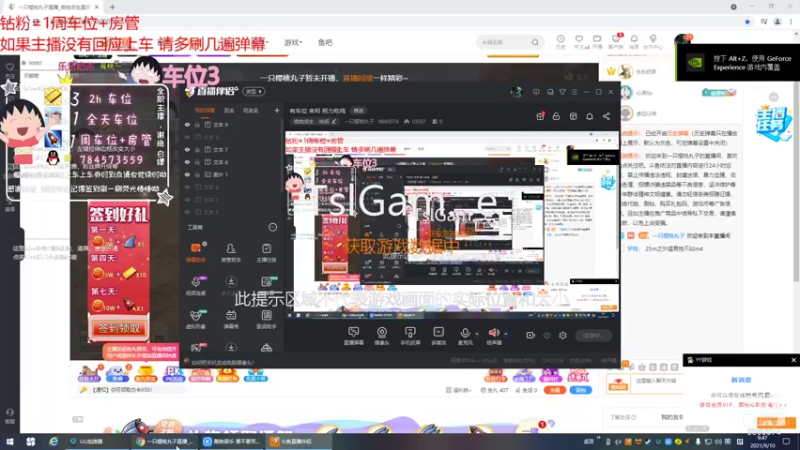
Task: Collapse the 工具箱 toolbox section
Action: coord(273,228)
